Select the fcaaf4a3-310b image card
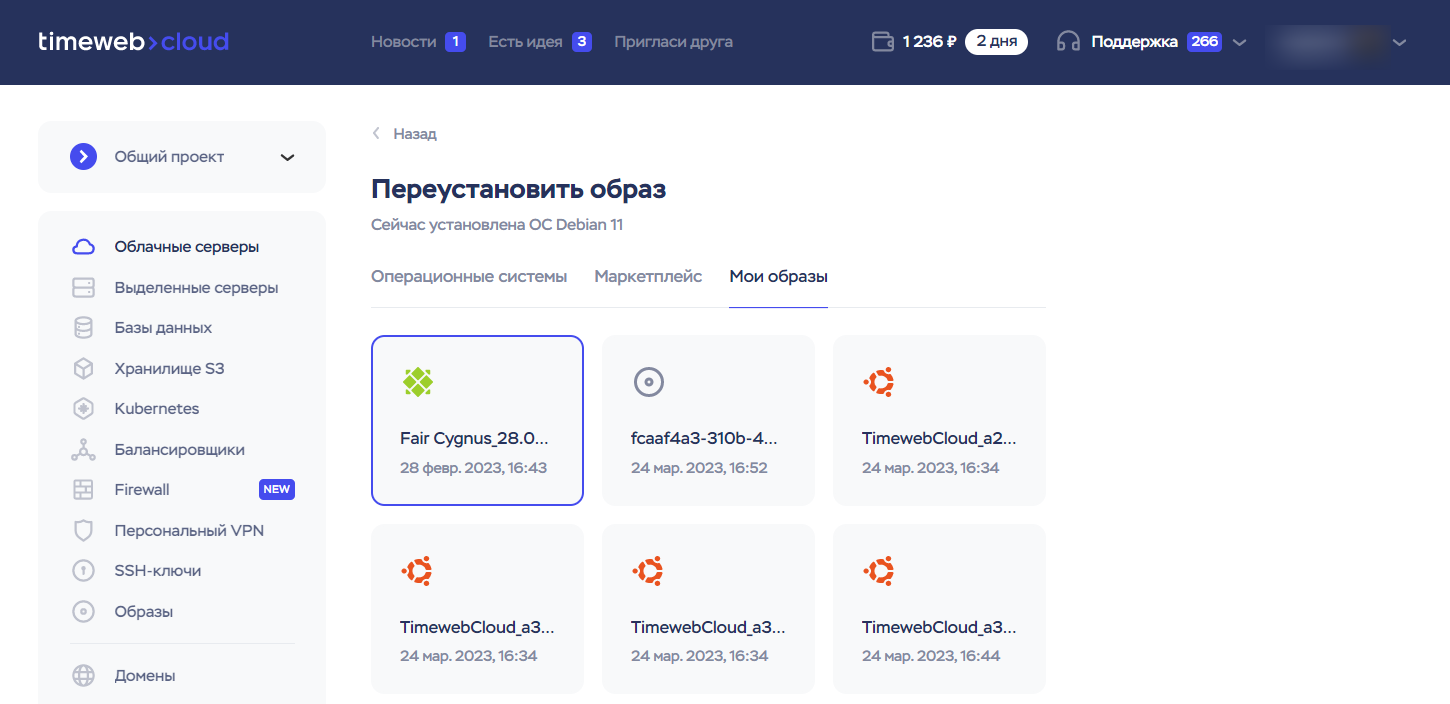Image resolution: width=1450 pixels, height=704 pixels. coord(708,420)
